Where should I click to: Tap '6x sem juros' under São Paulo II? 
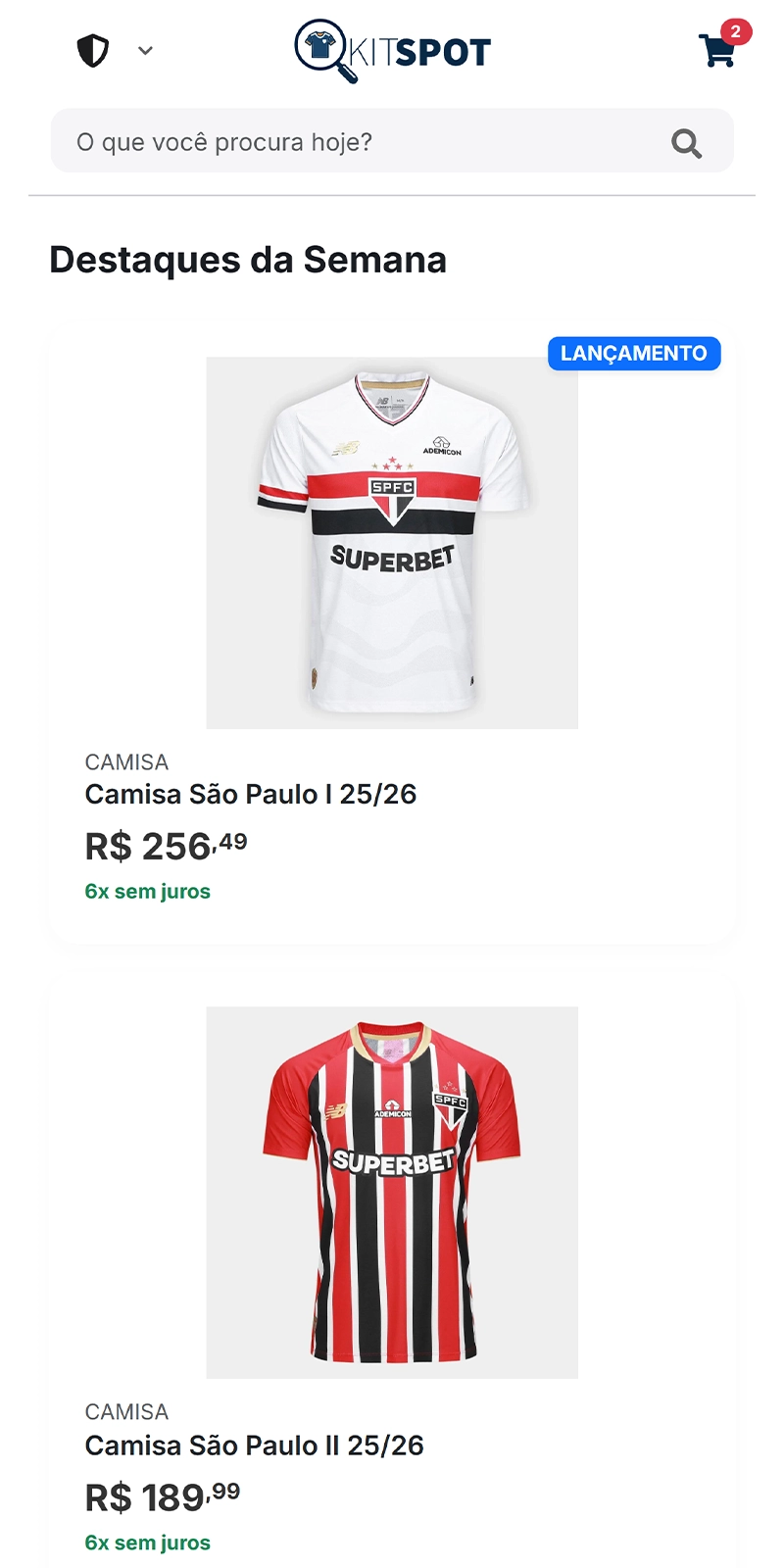pos(148,1543)
